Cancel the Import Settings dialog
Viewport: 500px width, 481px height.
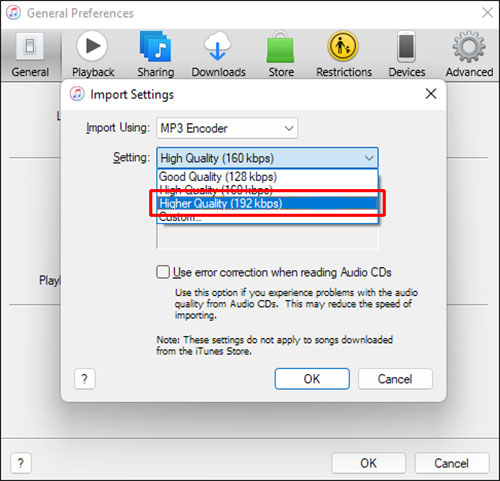(x=395, y=379)
